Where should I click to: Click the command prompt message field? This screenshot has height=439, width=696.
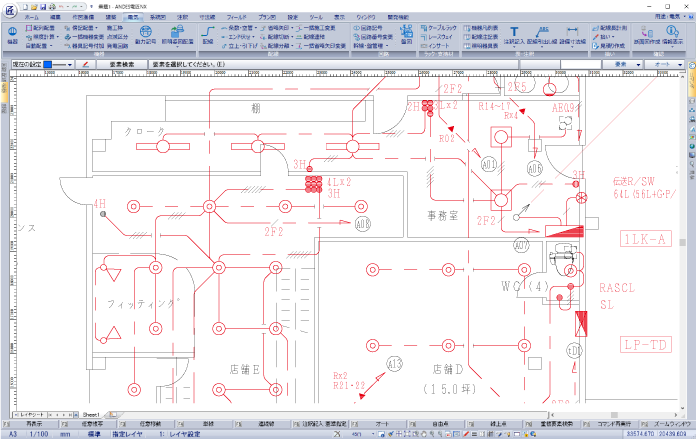[x=334, y=64]
